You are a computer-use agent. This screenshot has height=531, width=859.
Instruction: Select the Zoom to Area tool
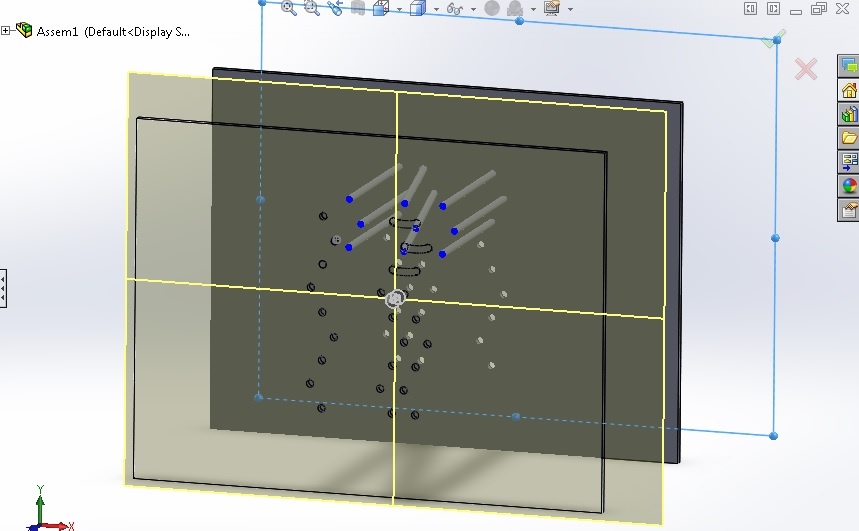[x=312, y=8]
